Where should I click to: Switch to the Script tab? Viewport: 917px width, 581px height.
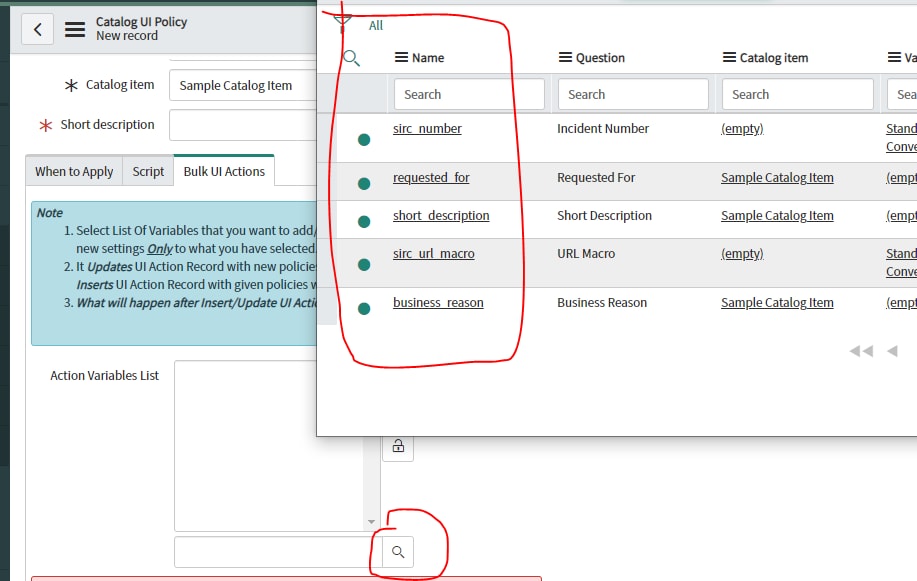(147, 171)
